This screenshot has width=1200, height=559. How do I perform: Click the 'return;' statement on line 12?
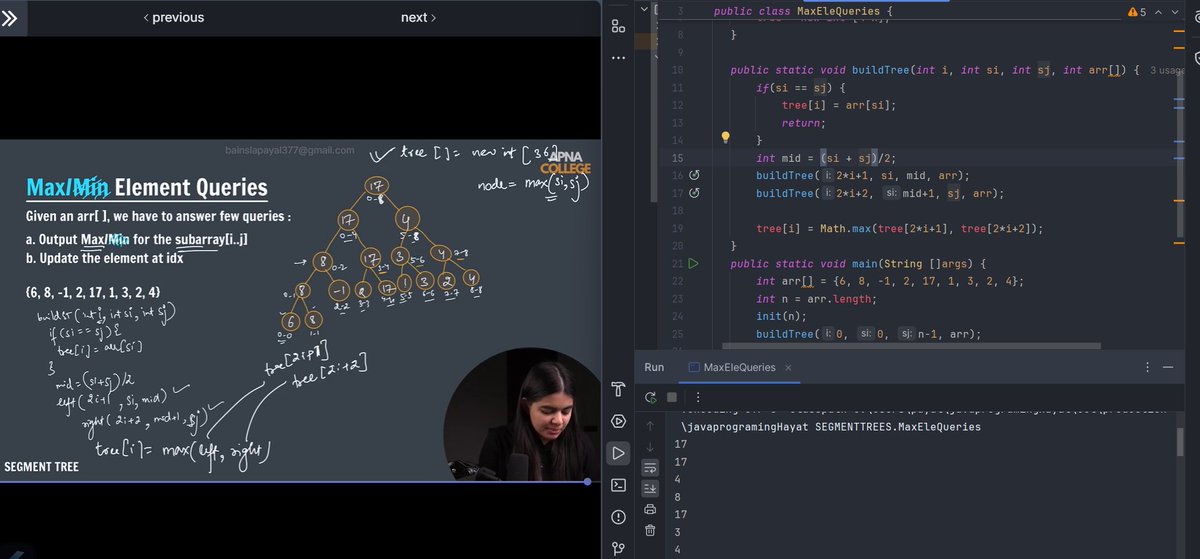point(804,123)
